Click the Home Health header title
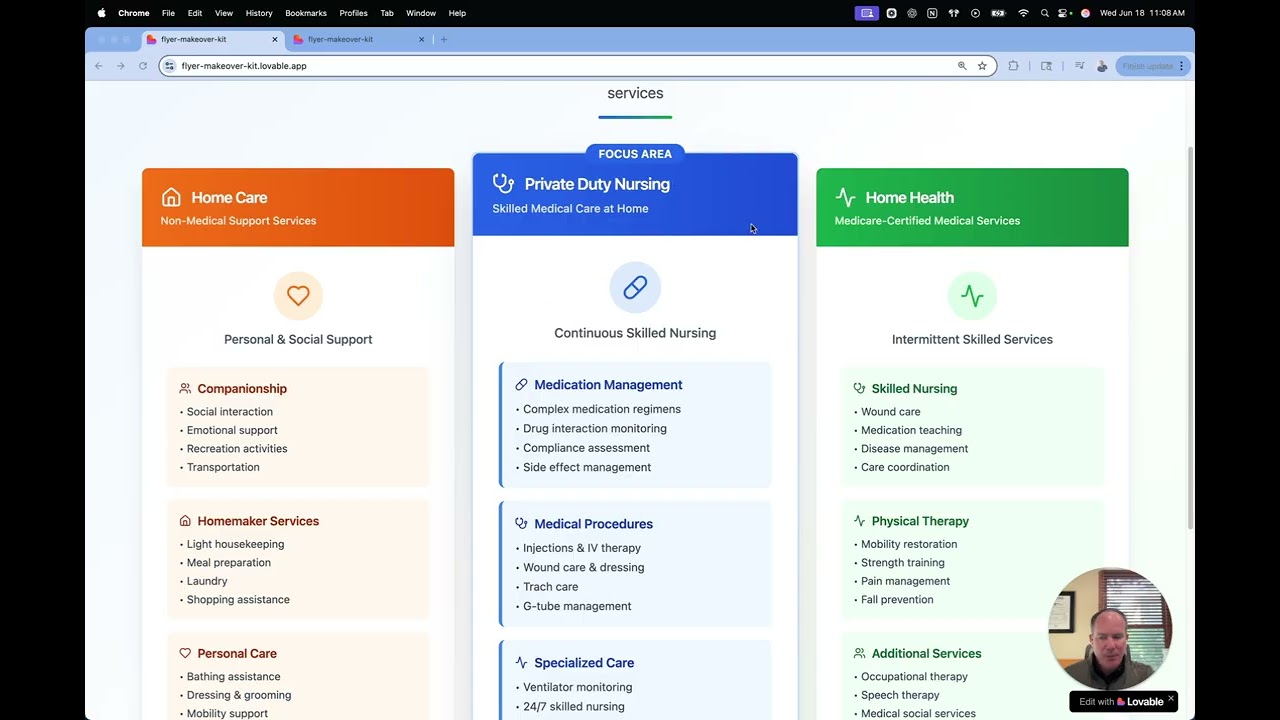This screenshot has height=720, width=1280. tap(909, 197)
